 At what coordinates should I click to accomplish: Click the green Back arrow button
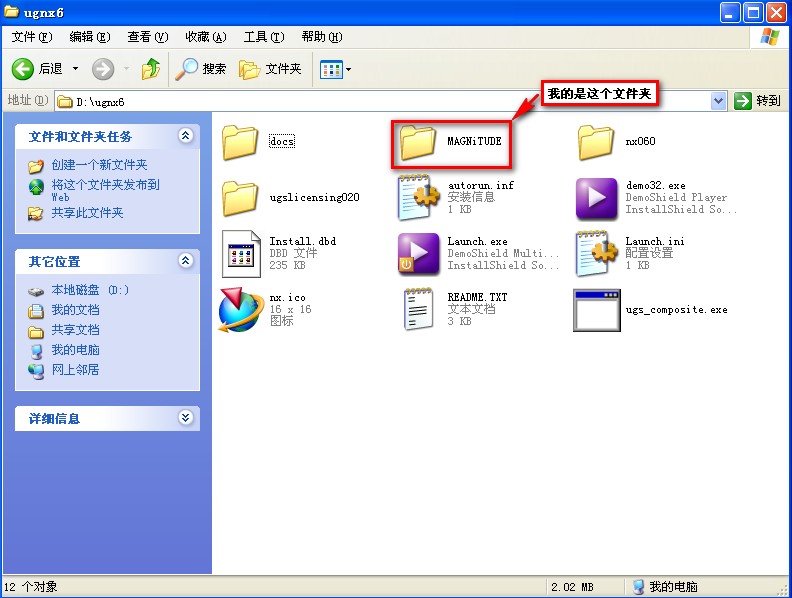point(23,69)
